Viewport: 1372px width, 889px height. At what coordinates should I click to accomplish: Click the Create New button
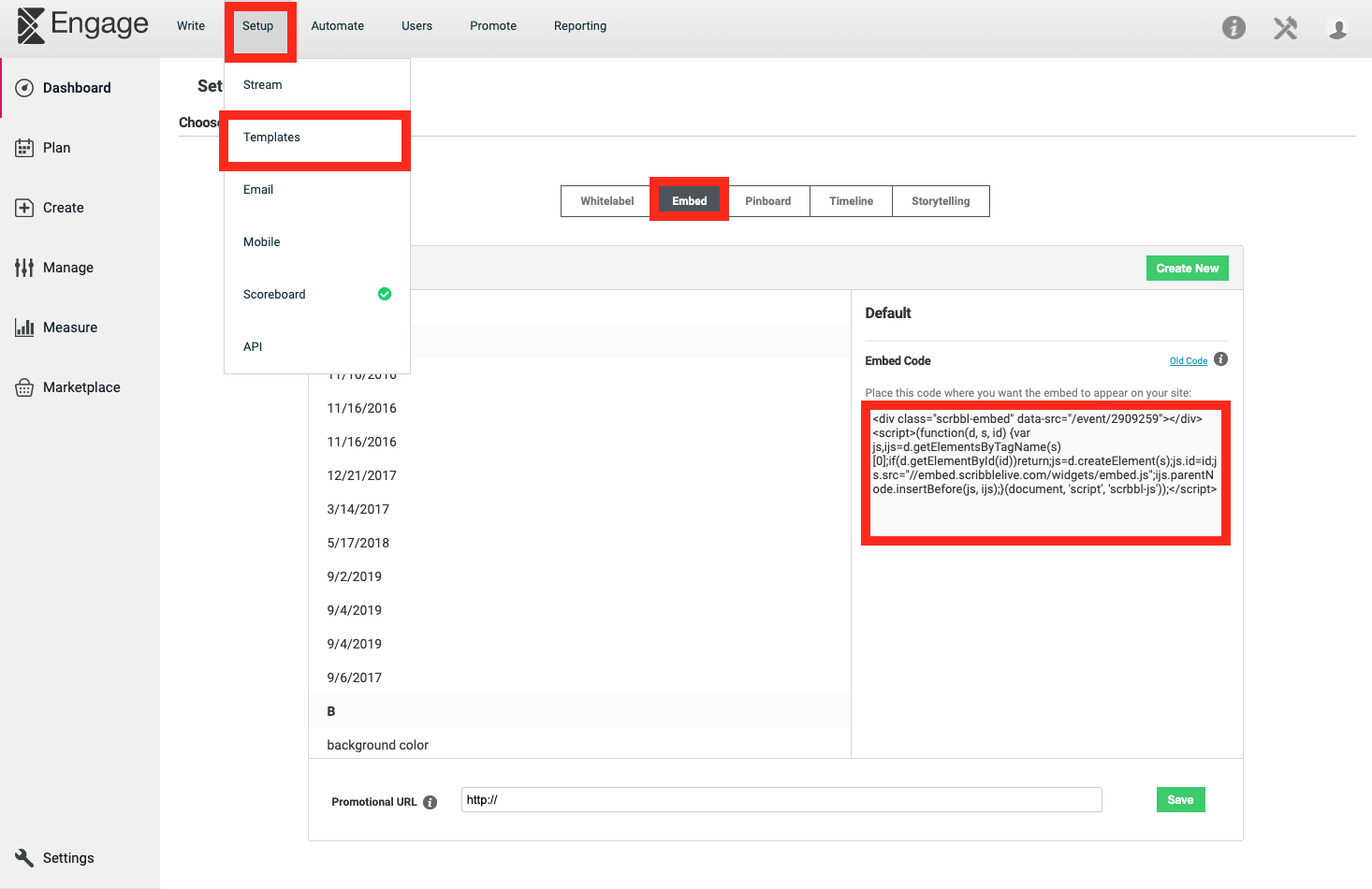[x=1188, y=269]
